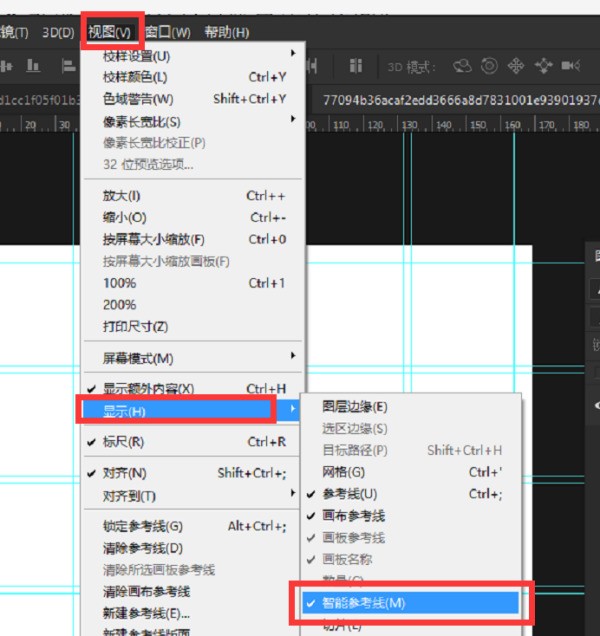Screen dimensions: 600x636
Task: Open the 窗口(W) menu
Action: [168, 32]
